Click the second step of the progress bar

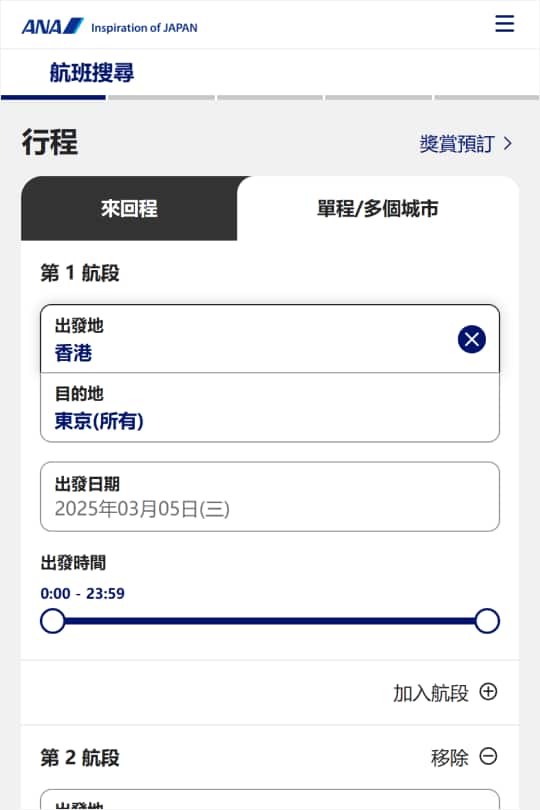click(162, 98)
